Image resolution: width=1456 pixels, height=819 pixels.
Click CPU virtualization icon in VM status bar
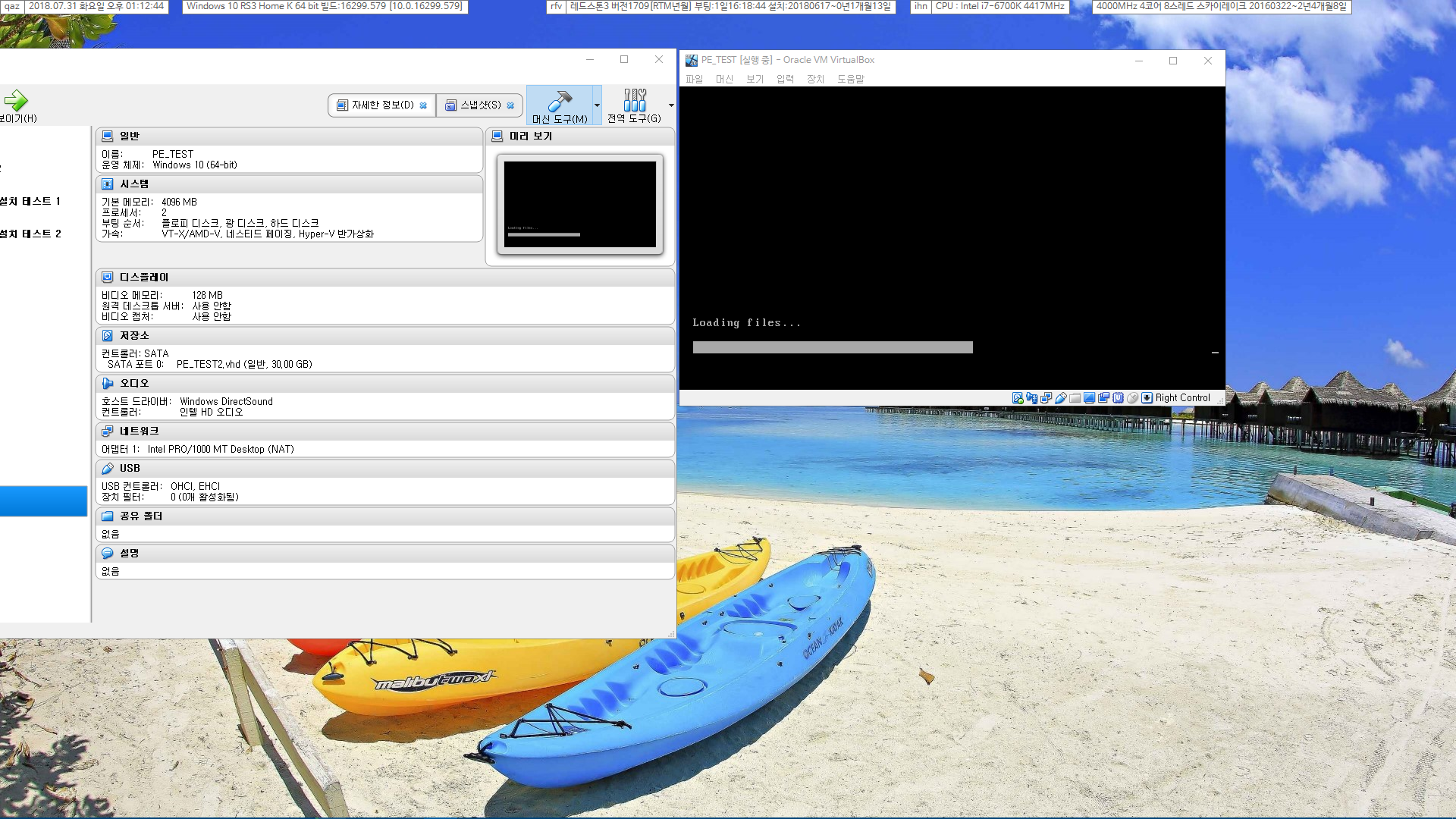pos(1119,397)
